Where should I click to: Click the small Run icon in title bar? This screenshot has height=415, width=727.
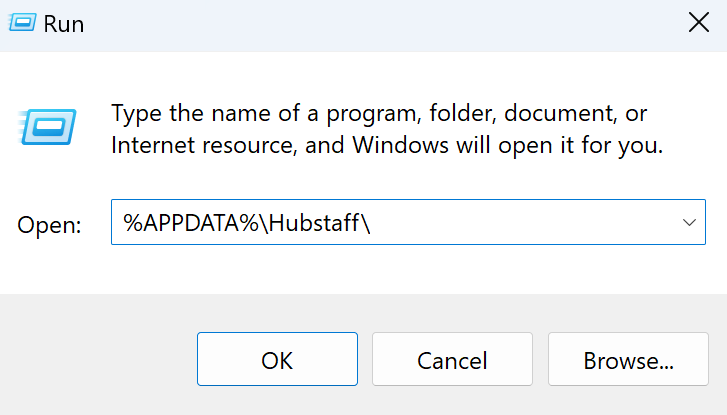coord(22,22)
